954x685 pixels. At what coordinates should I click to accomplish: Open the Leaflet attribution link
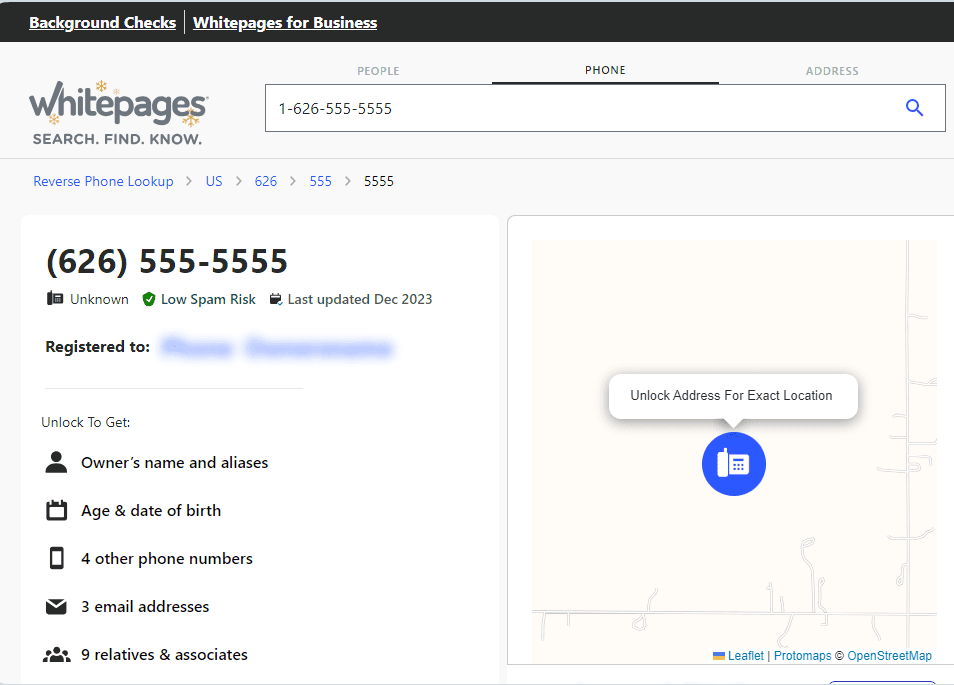[746, 656]
